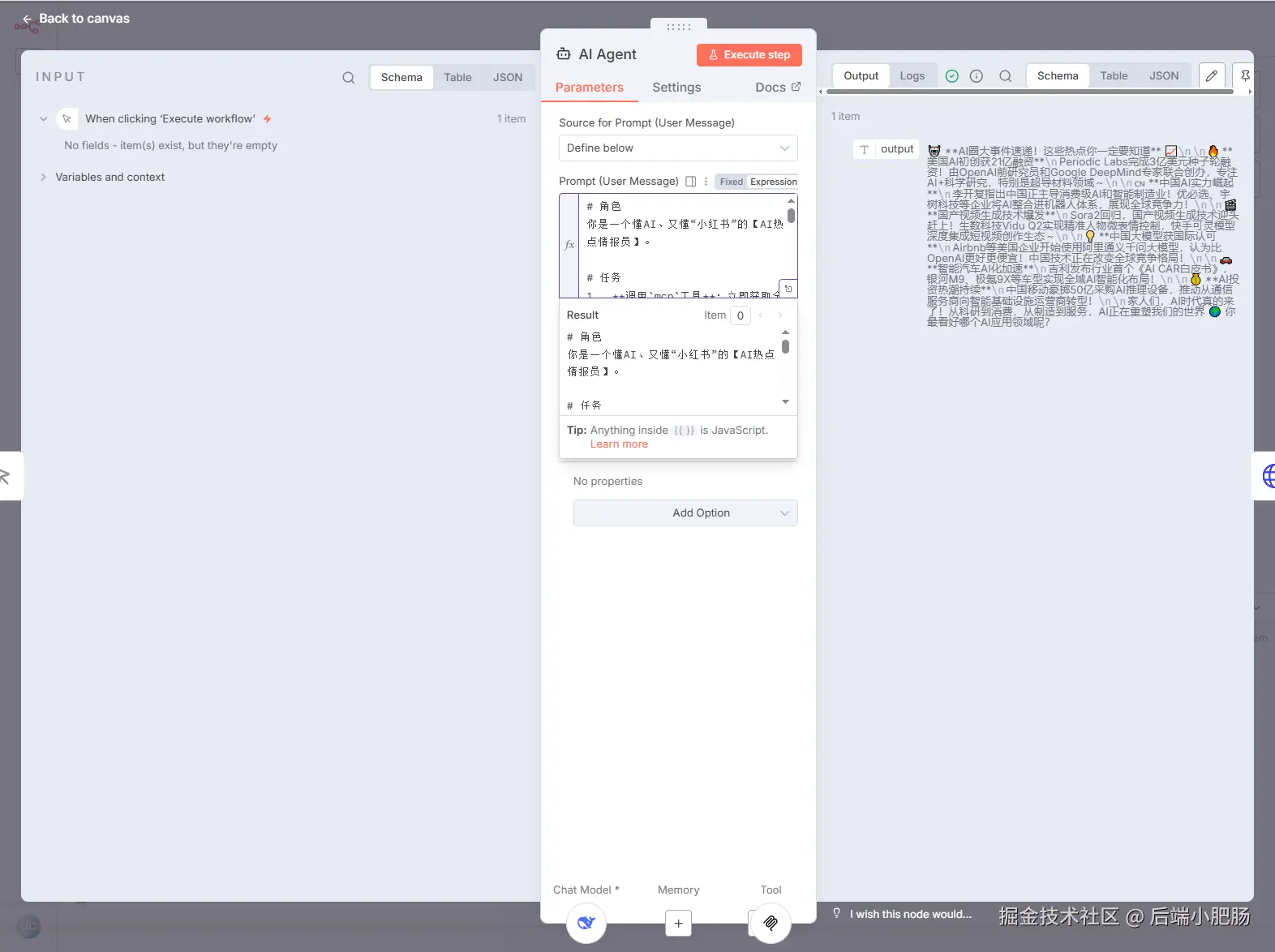The width and height of the screenshot is (1275, 952).
Task: Open the connected Tool node
Action: (771, 923)
